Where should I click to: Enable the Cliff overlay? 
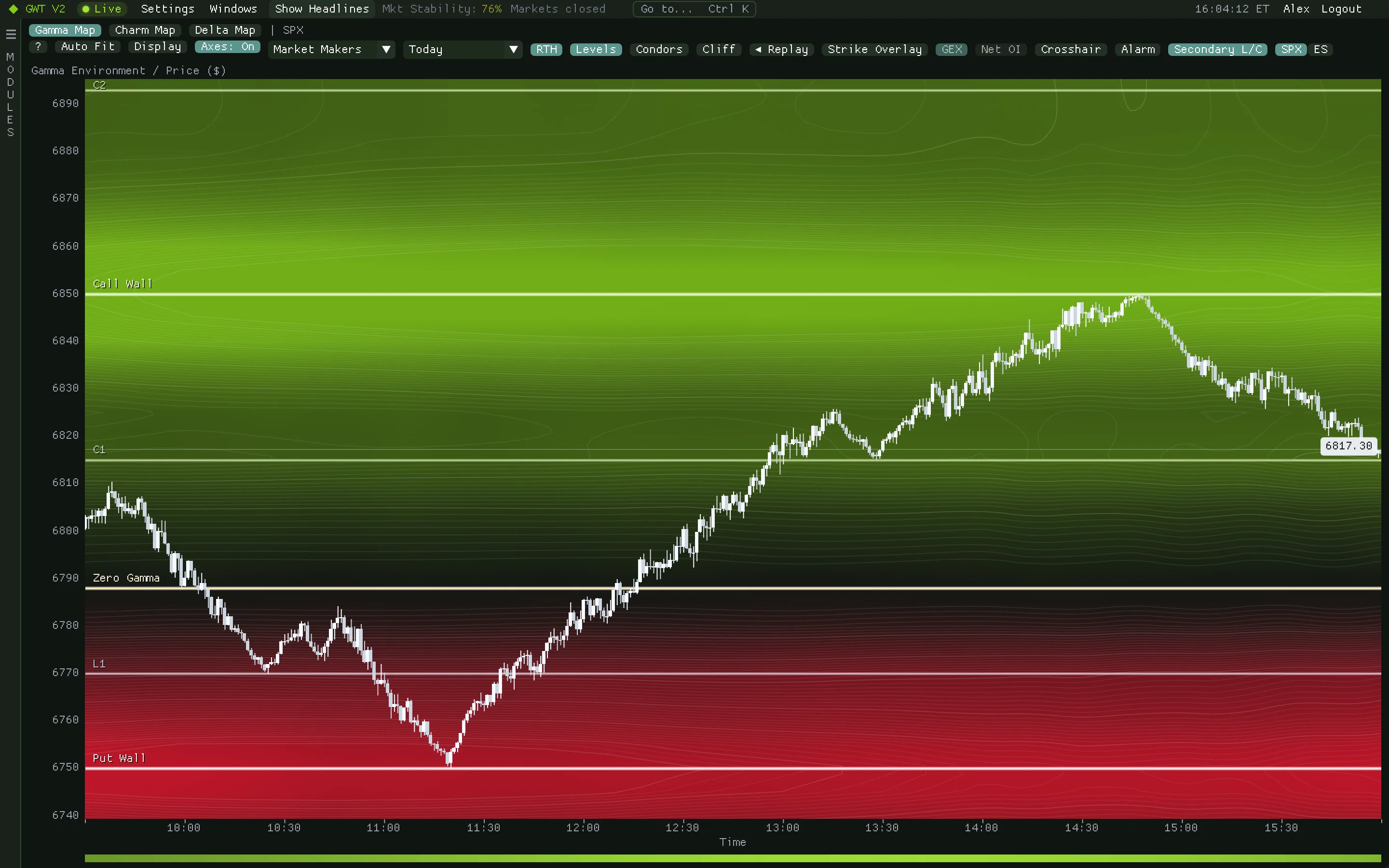click(x=719, y=49)
